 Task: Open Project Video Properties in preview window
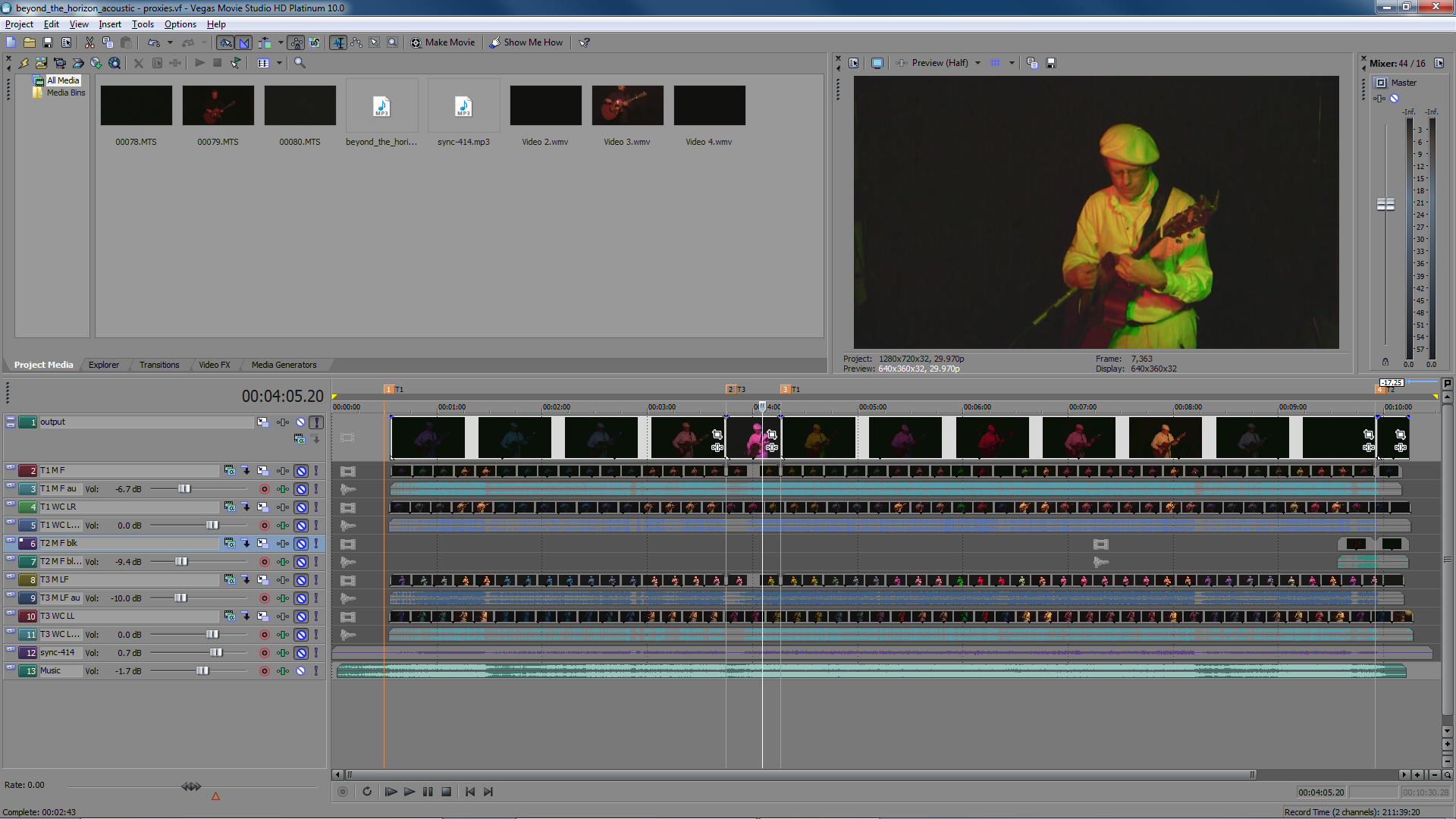[x=853, y=63]
